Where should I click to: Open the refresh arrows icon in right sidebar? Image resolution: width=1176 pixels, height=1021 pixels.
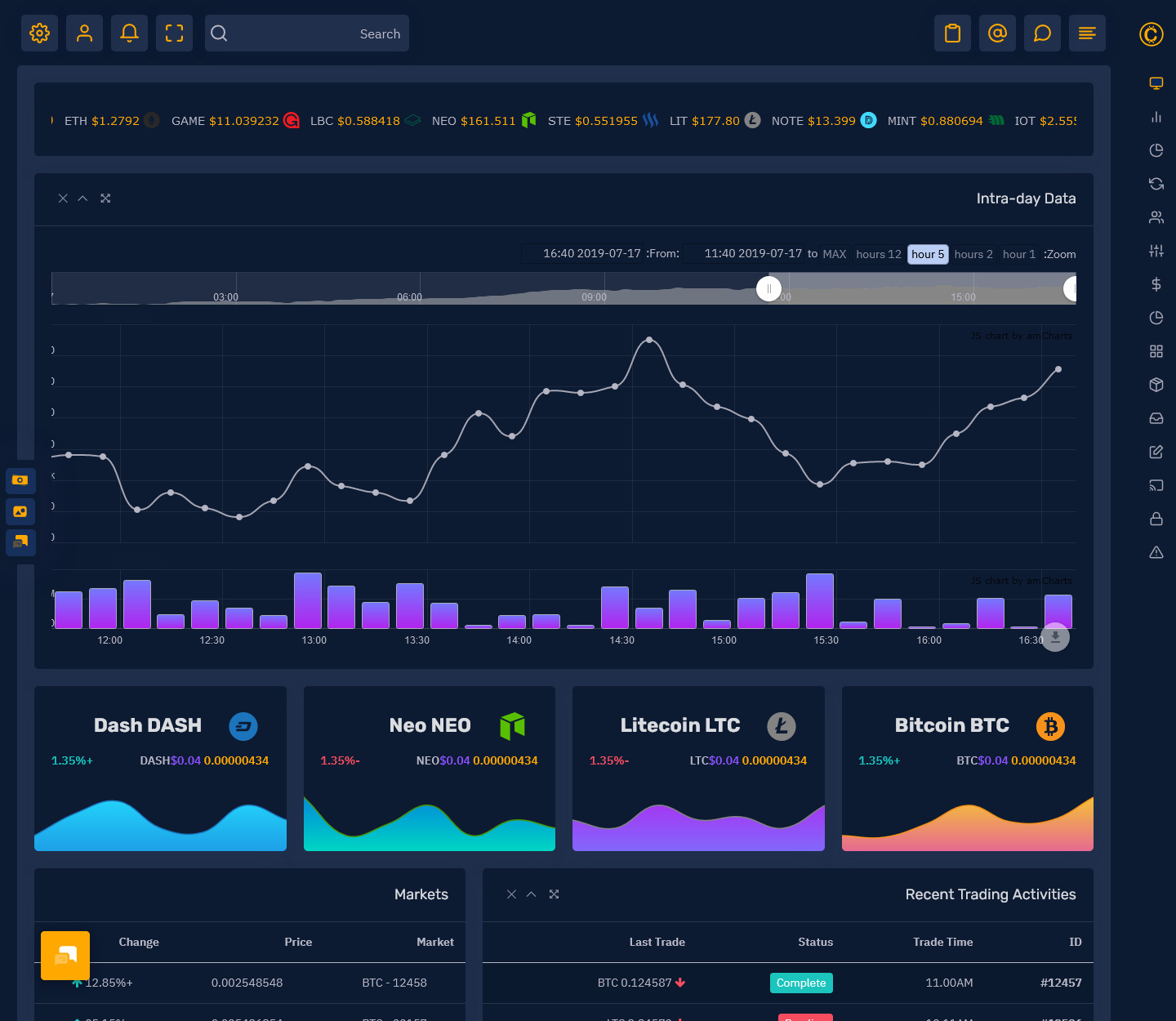click(1156, 184)
